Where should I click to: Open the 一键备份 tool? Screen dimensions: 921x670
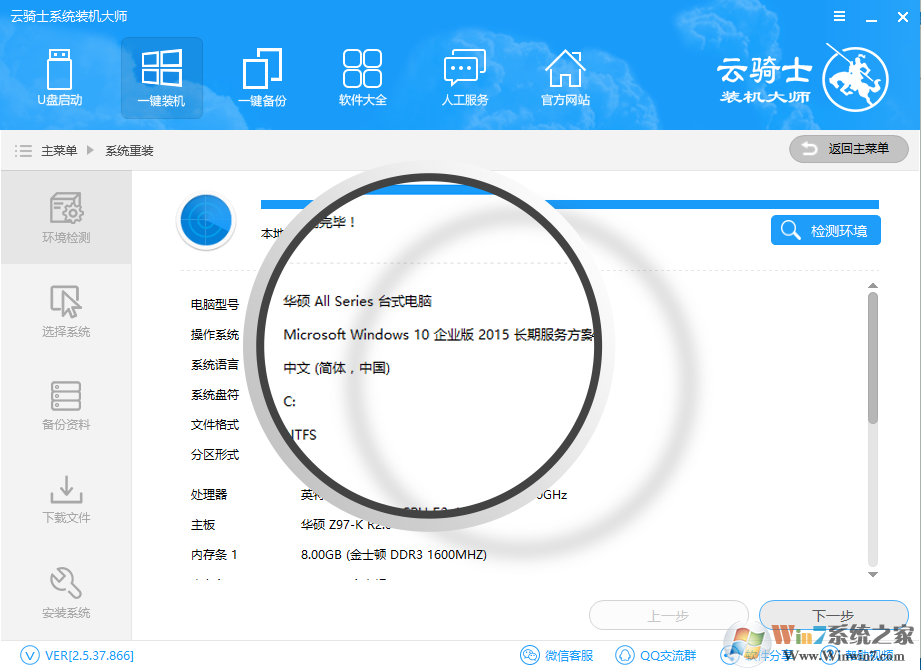[x=262, y=78]
